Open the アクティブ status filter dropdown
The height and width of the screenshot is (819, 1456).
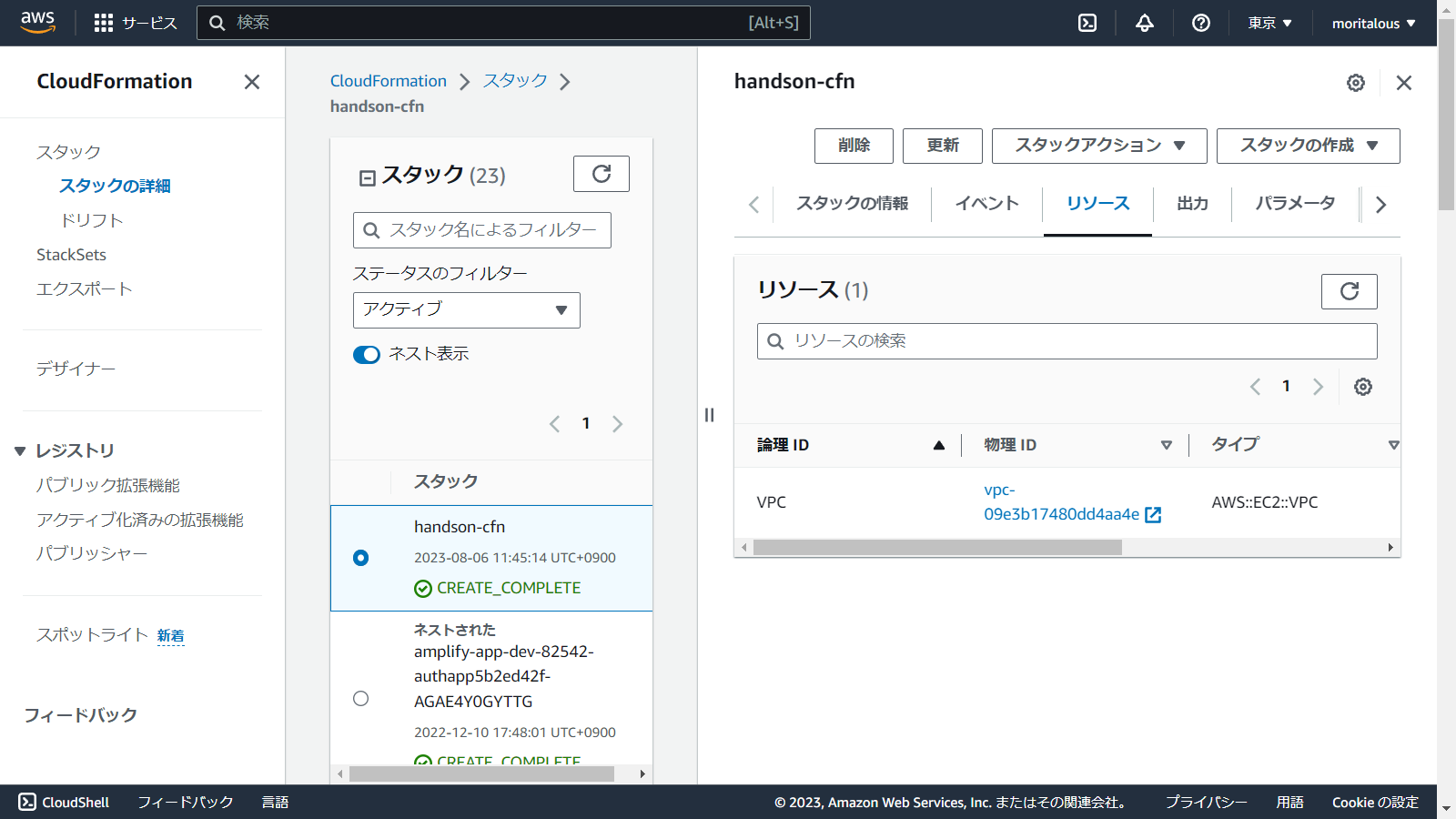pos(466,310)
